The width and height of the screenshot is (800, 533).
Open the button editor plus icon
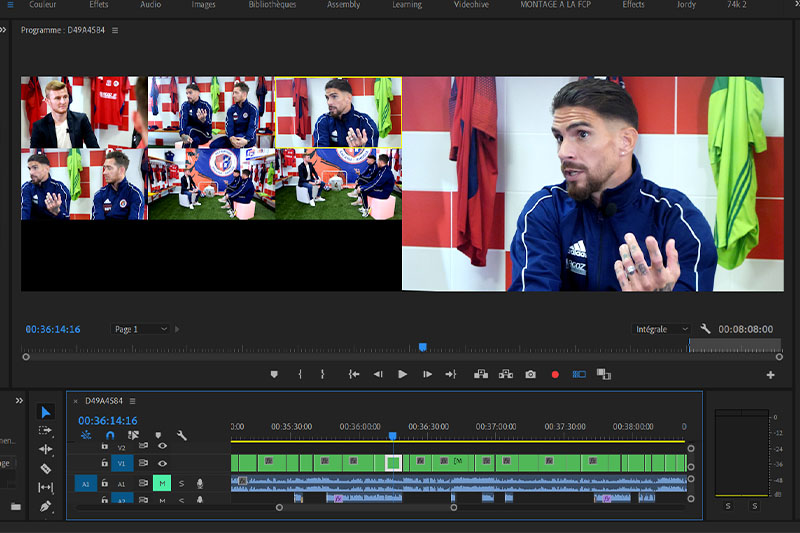click(x=770, y=375)
